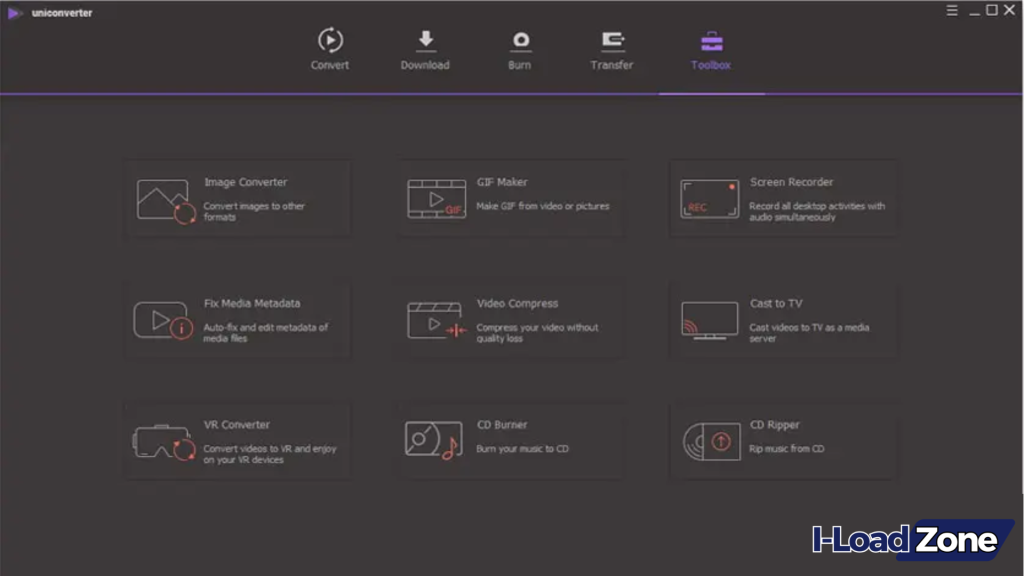
Task: Open the Burn disc icon
Action: click(x=520, y=41)
